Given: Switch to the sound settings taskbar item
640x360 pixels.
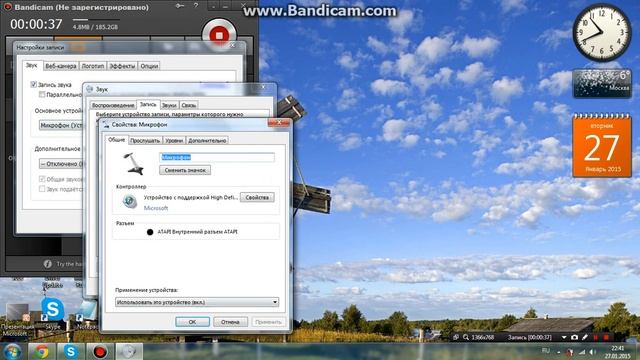Looking at the screenshot, I should point(129,351).
